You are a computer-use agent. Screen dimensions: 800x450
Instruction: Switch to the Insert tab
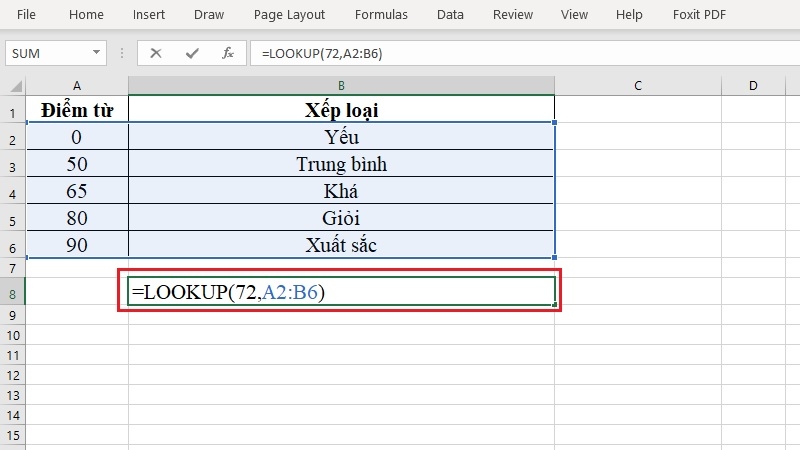[148, 15]
